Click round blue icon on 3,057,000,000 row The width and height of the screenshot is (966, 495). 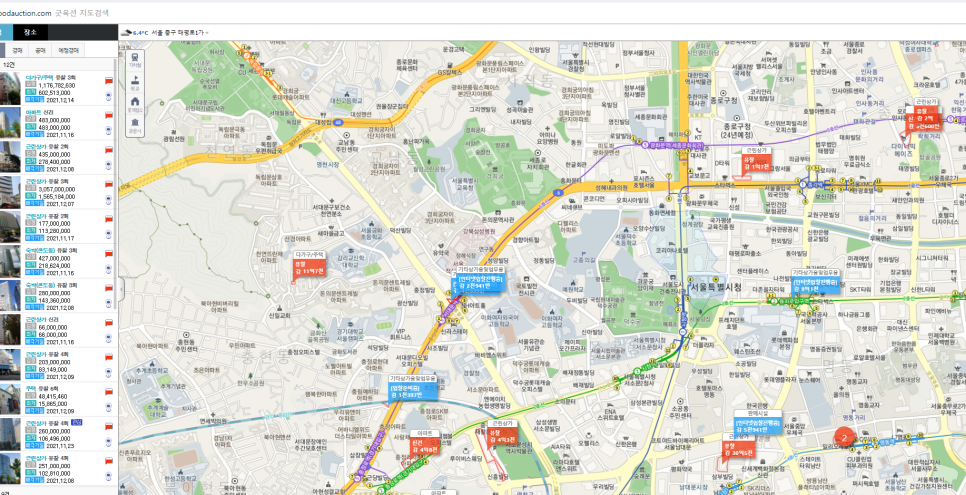click(x=108, y=199)
